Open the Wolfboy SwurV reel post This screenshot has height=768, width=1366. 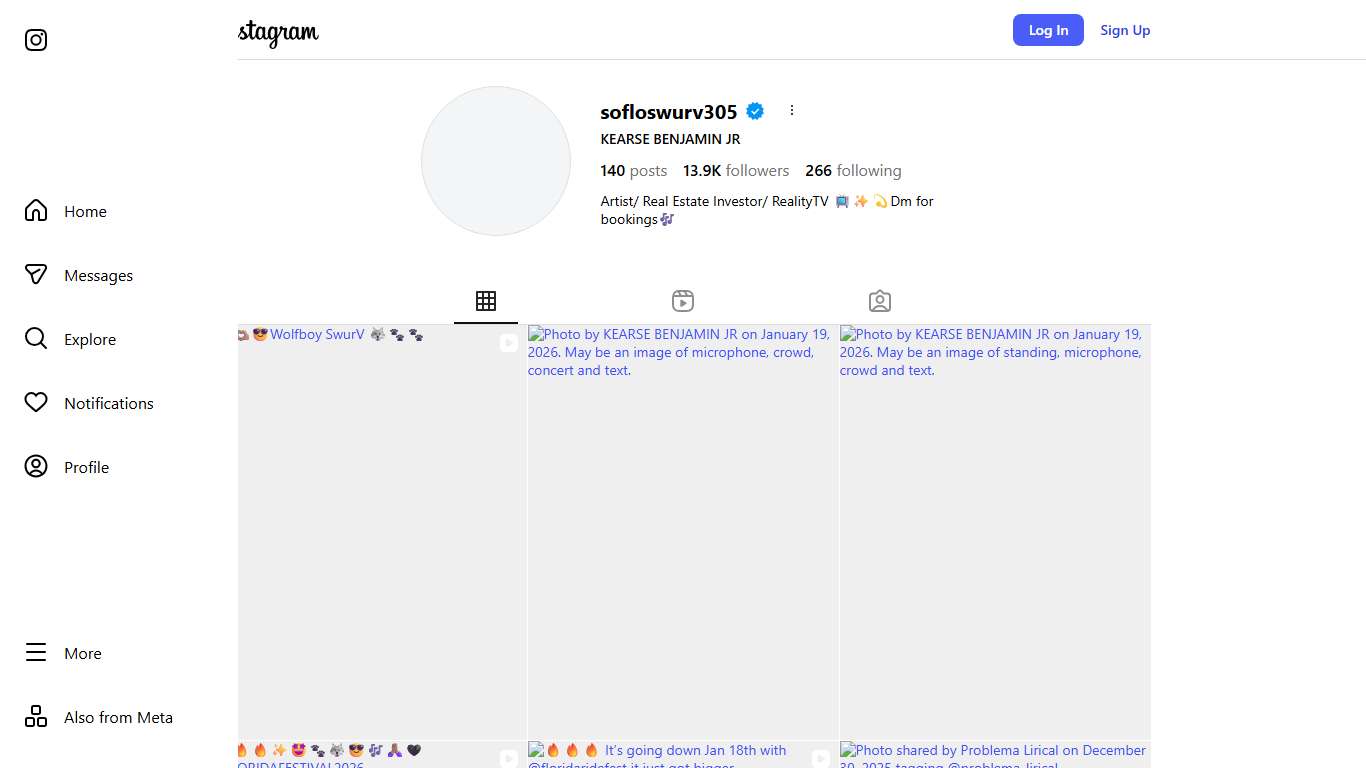click(382, 532)
